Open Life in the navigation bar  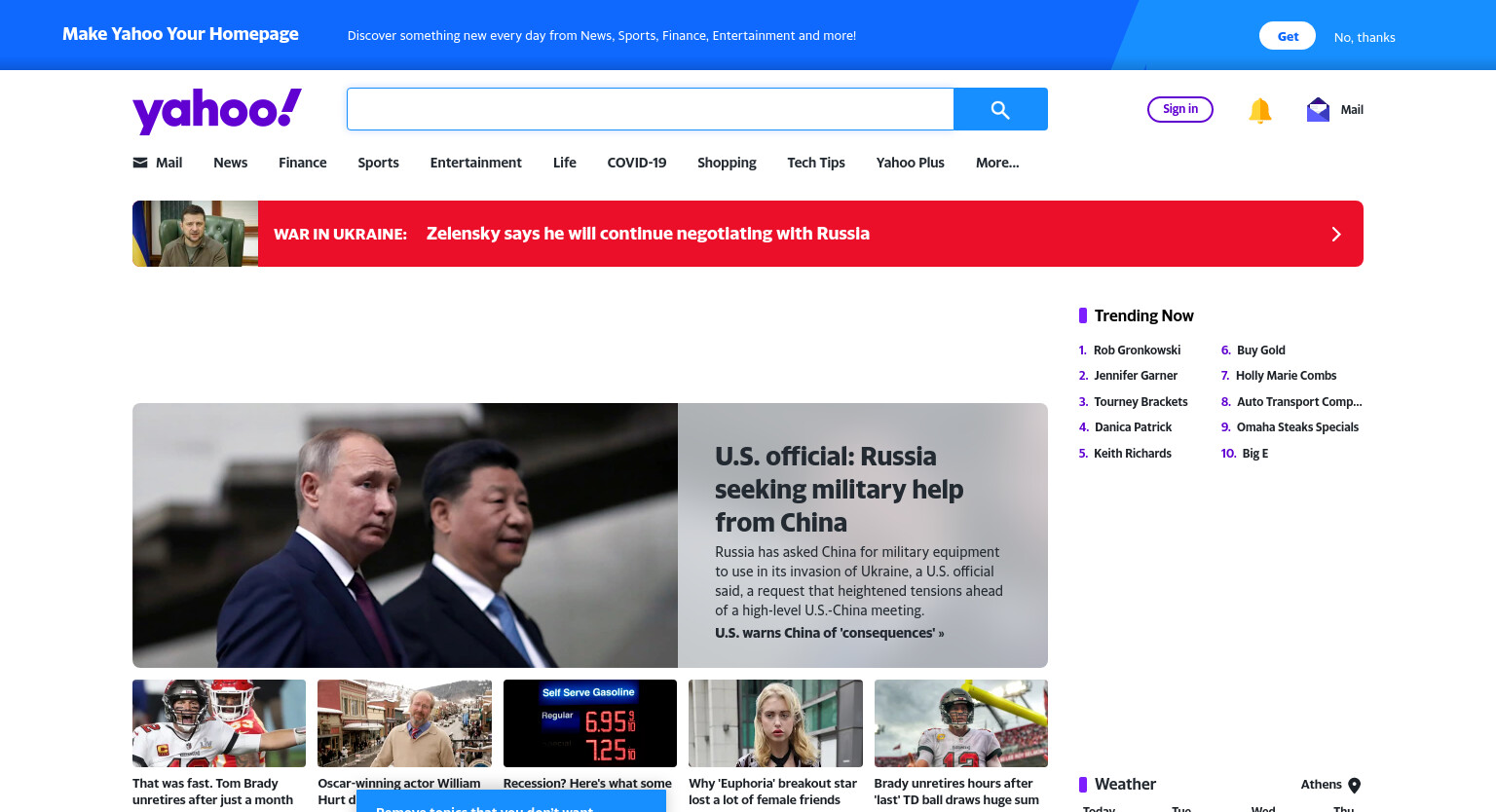tap(565, 163)
